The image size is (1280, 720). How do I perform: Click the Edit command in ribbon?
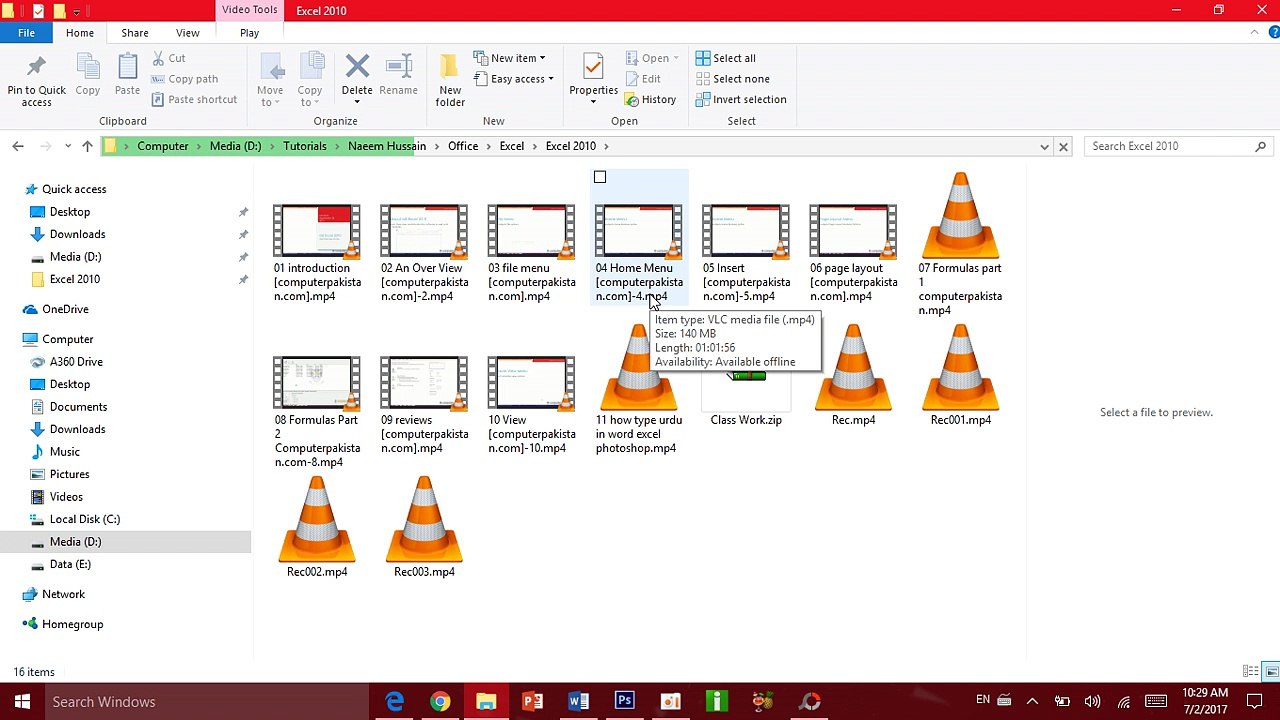pyautogui.click(x=643, y=79)
